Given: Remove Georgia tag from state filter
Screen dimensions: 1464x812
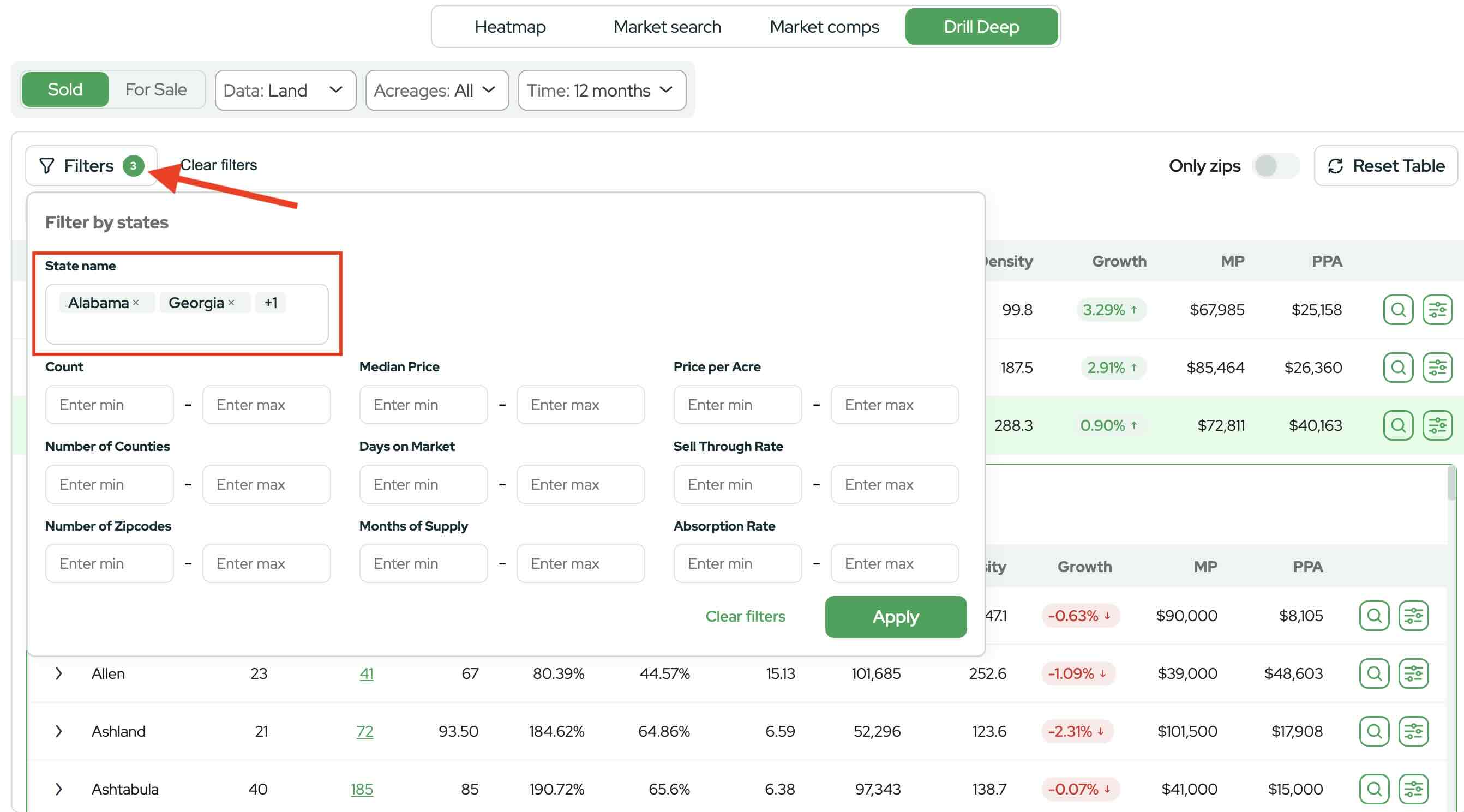Looking at the screenshot, I should coord(231,303).
